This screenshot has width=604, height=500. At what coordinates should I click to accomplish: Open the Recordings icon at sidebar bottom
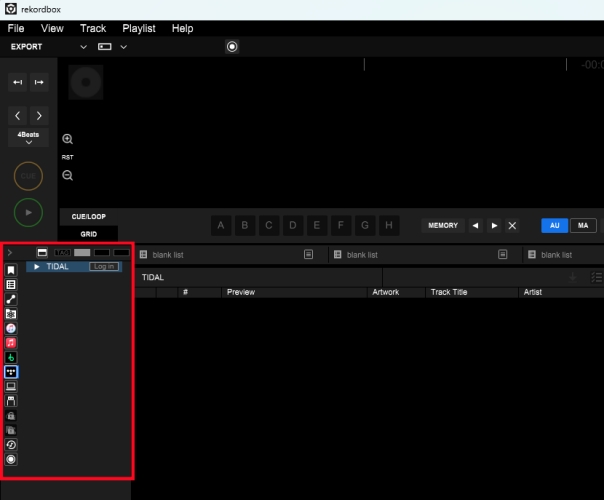11,459
